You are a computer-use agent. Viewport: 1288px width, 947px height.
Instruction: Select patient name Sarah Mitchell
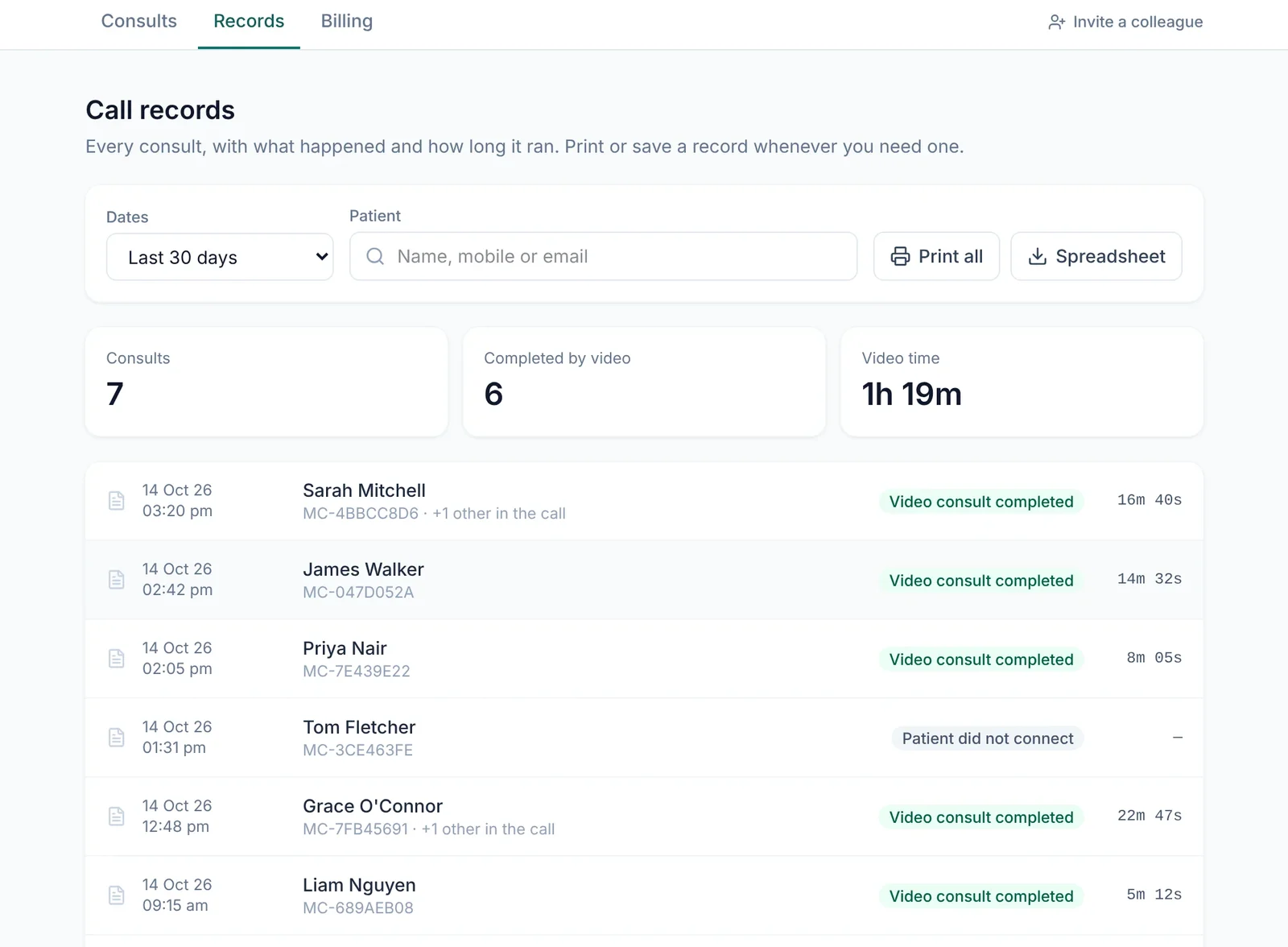coord(364,490)
